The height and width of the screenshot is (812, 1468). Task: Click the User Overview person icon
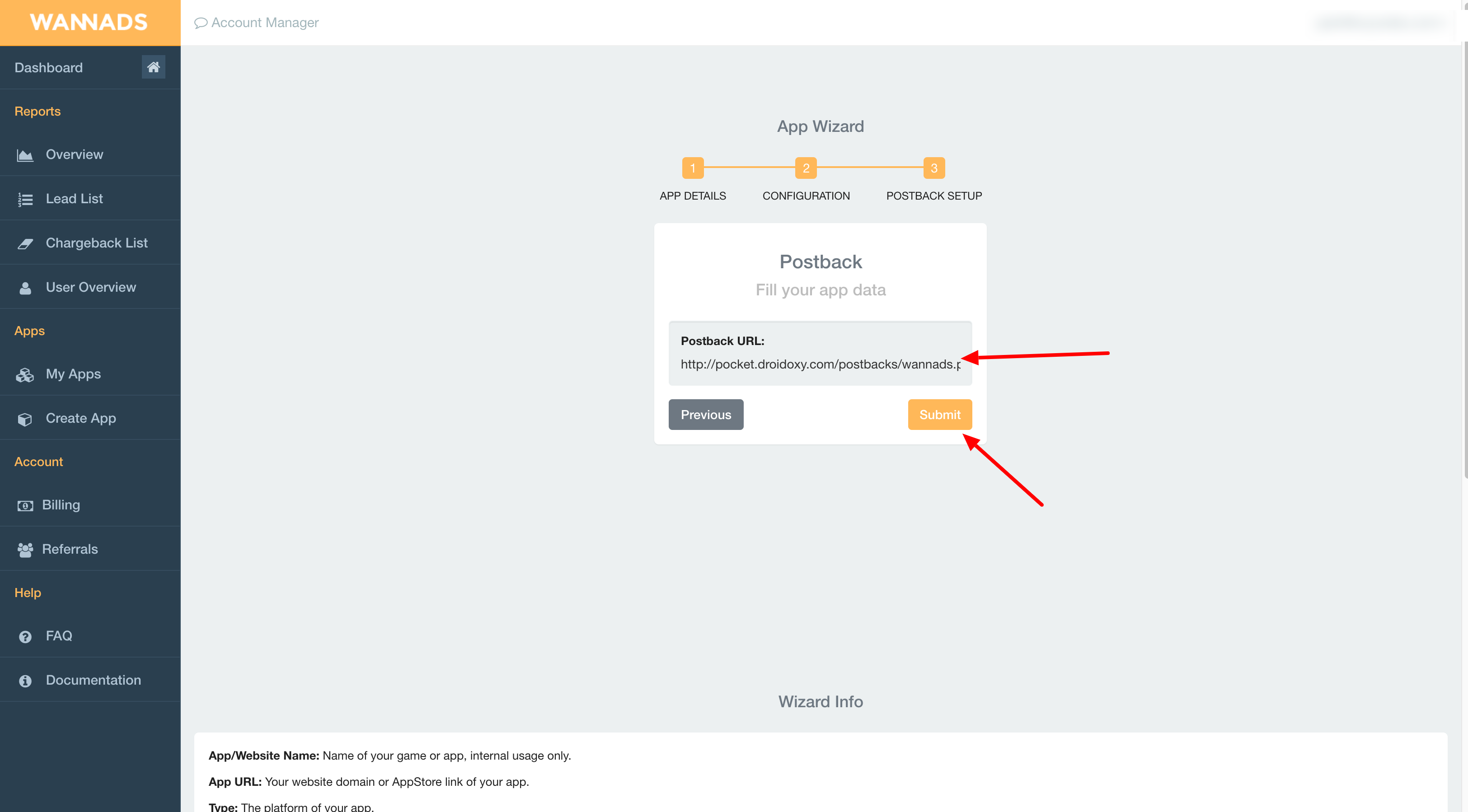click(x=25, y=288)
